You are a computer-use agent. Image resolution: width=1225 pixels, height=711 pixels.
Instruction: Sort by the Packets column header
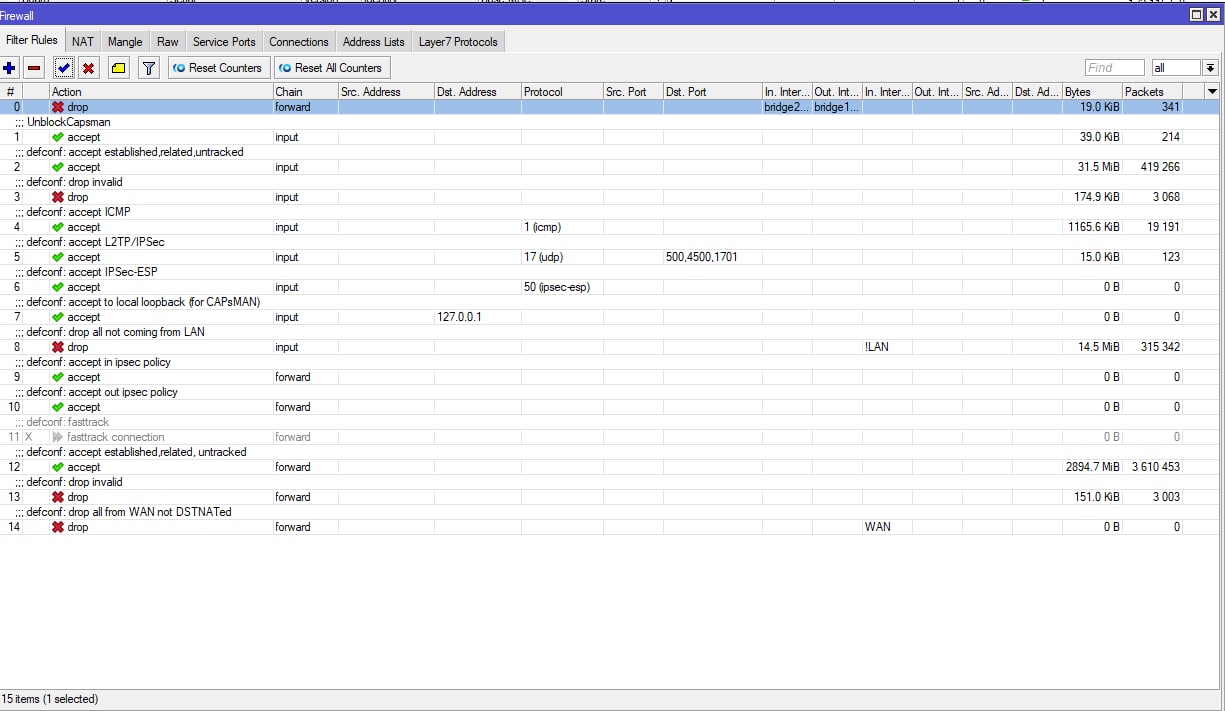click(x=1152, y=92)
